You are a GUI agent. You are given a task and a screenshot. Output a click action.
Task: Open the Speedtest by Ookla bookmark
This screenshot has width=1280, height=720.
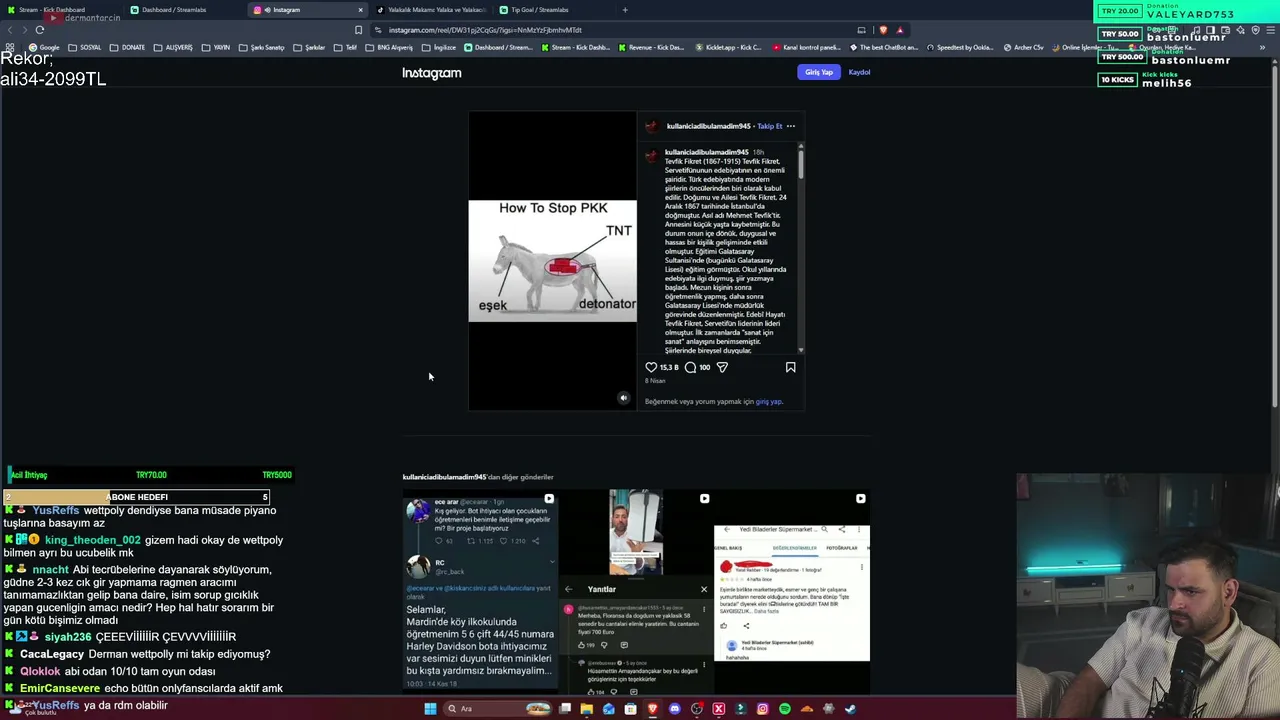pyautogui.click(x=960, y=47)
